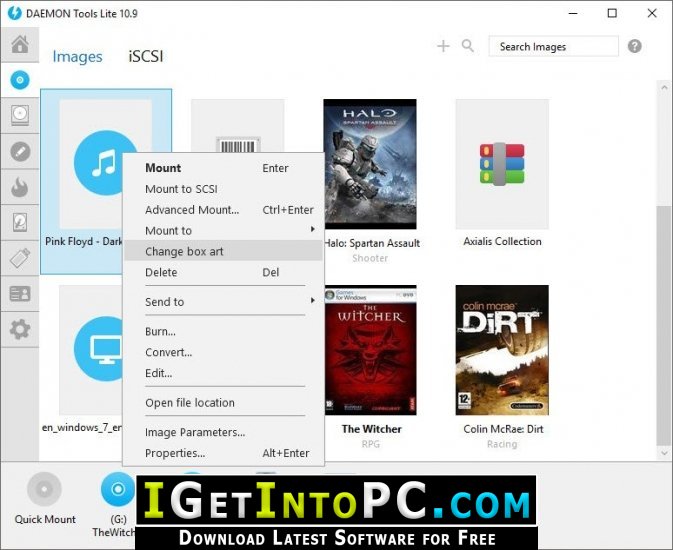Image resolution: width=673 pixels, height=550 pixels.
Task: Open the image editor pencil icon
Action: (20, 152)
